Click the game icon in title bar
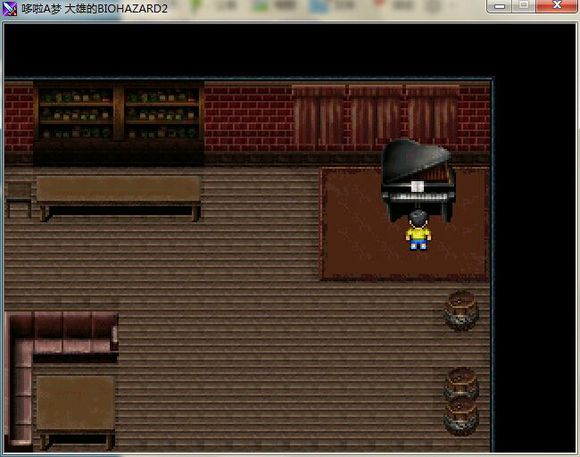 (10, 8)
